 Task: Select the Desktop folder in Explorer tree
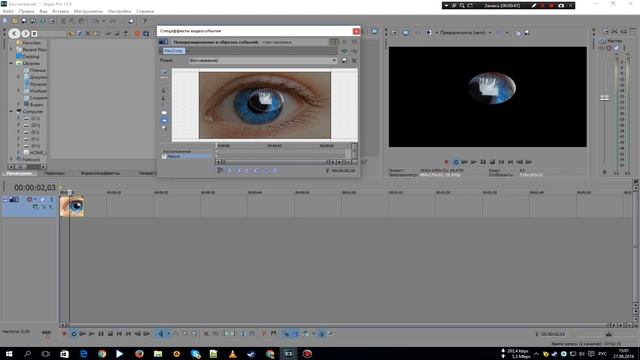pos(31,56)
